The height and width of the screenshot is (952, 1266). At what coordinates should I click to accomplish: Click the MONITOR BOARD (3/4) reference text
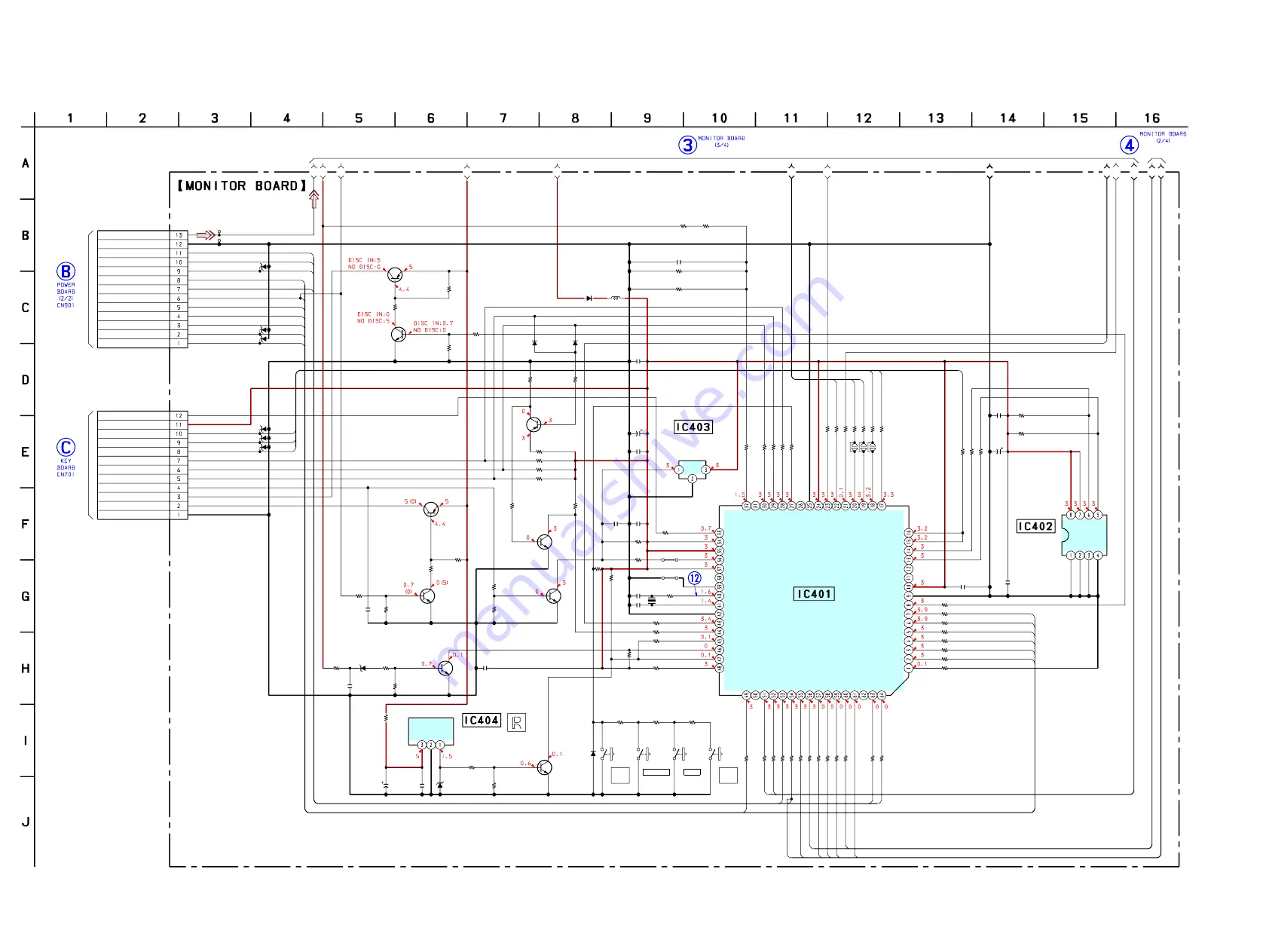tap(721, 142)
